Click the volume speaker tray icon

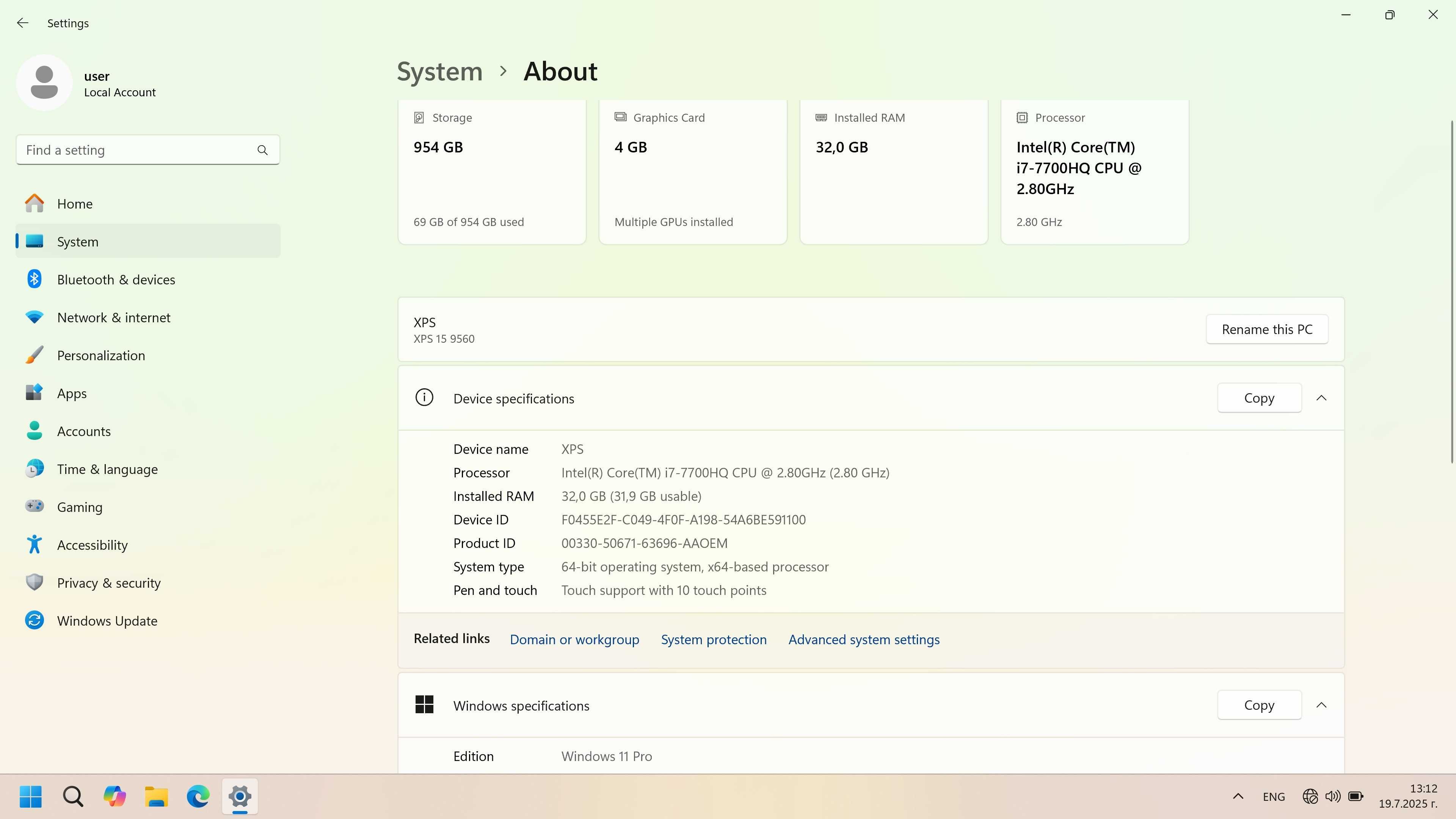1332,796
